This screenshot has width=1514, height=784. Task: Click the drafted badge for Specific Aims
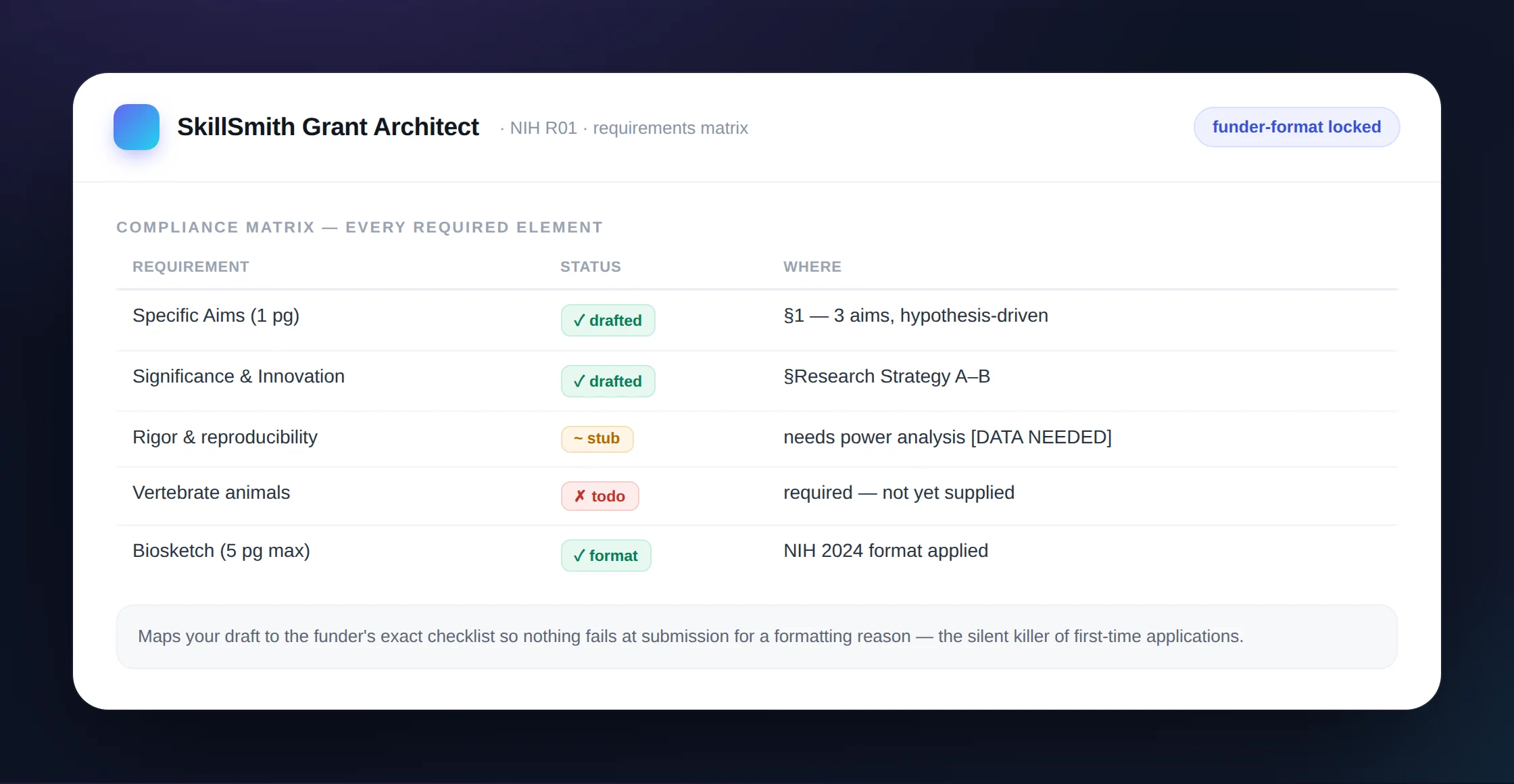pyautogui.click(x=608, y=320)
